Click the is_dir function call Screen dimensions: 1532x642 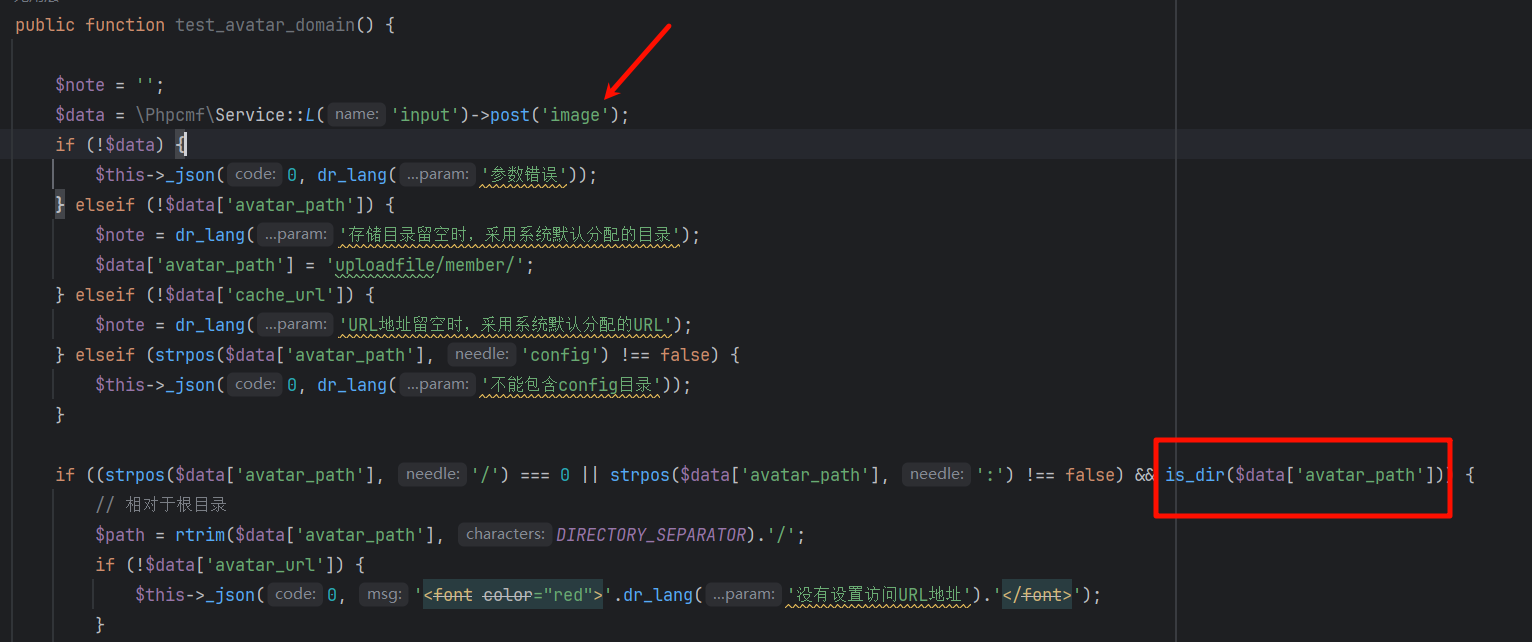coord(1194,475)
